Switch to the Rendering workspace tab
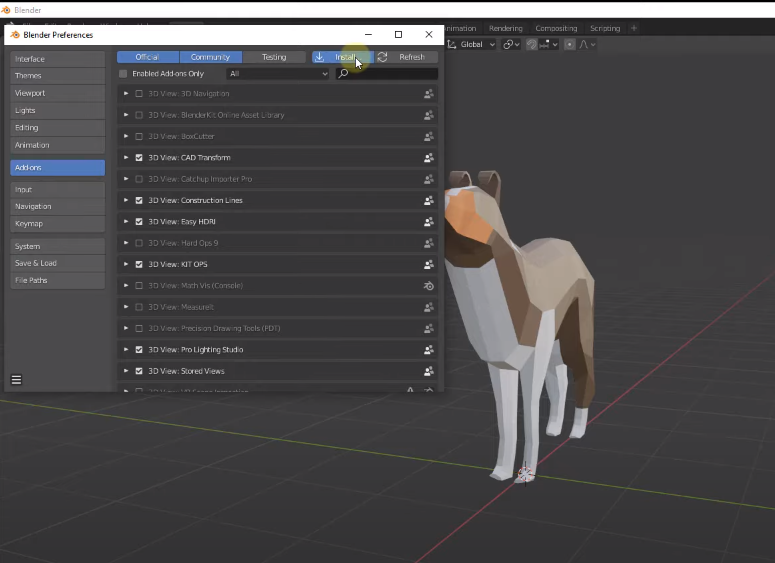The width and height of the screenshot is (775, 563). point(506,28)
